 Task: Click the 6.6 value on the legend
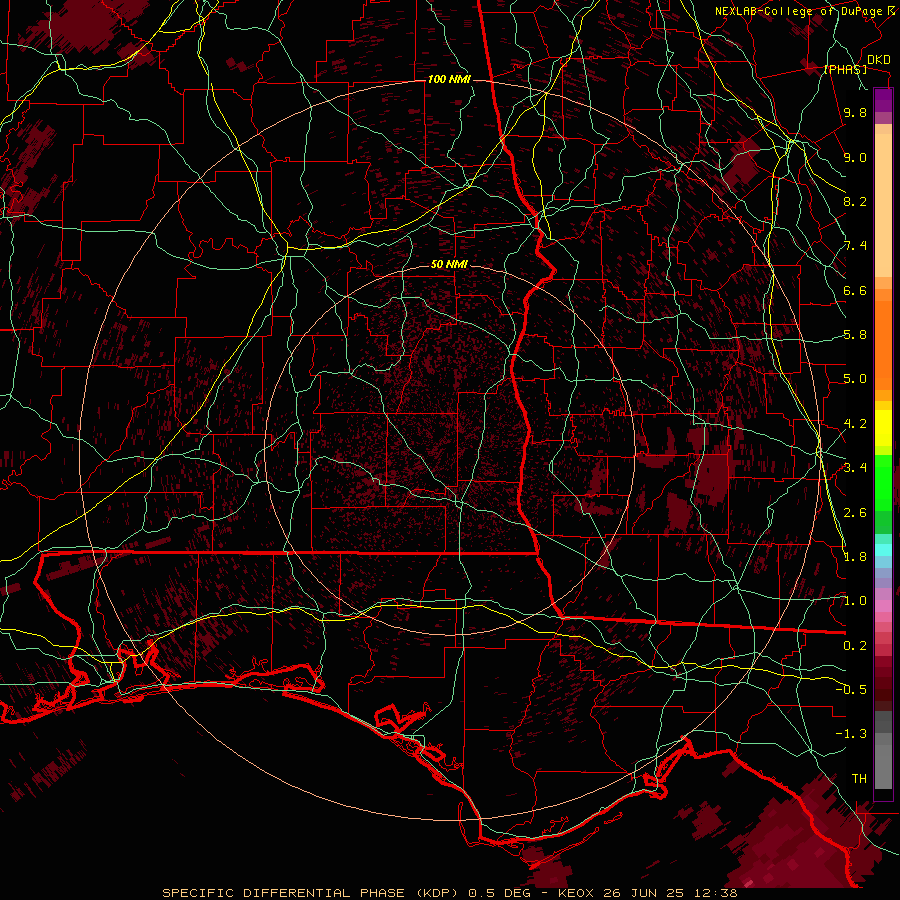point(855,290)
